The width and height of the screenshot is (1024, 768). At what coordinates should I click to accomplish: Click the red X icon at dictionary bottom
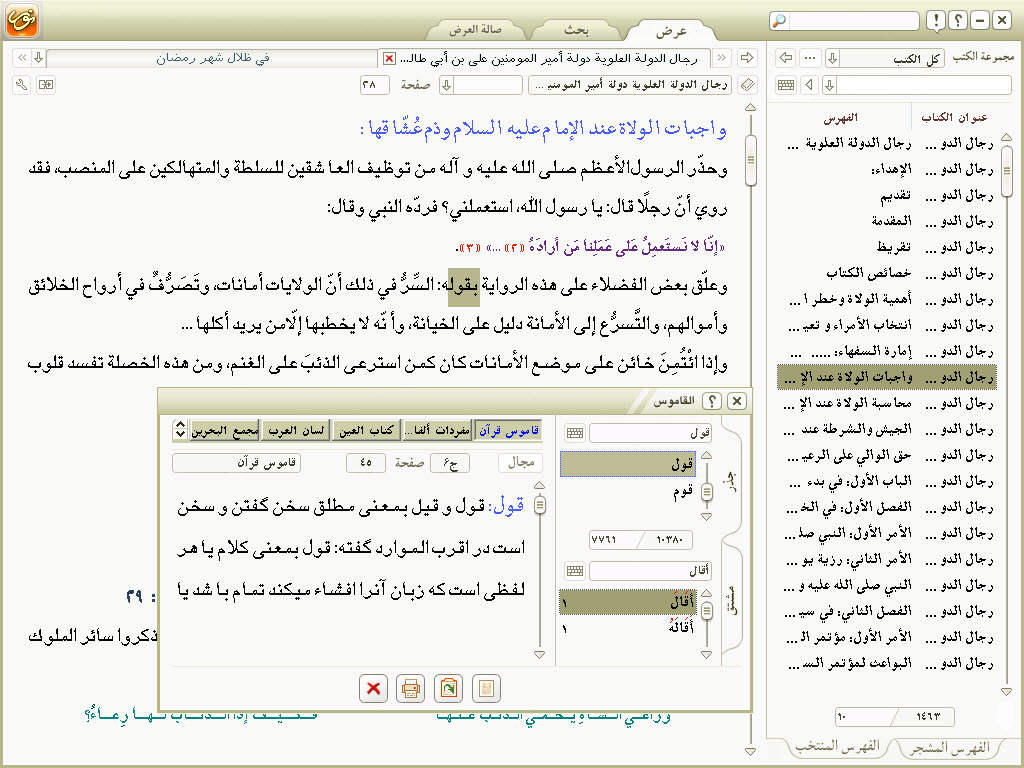coord(373,688)
